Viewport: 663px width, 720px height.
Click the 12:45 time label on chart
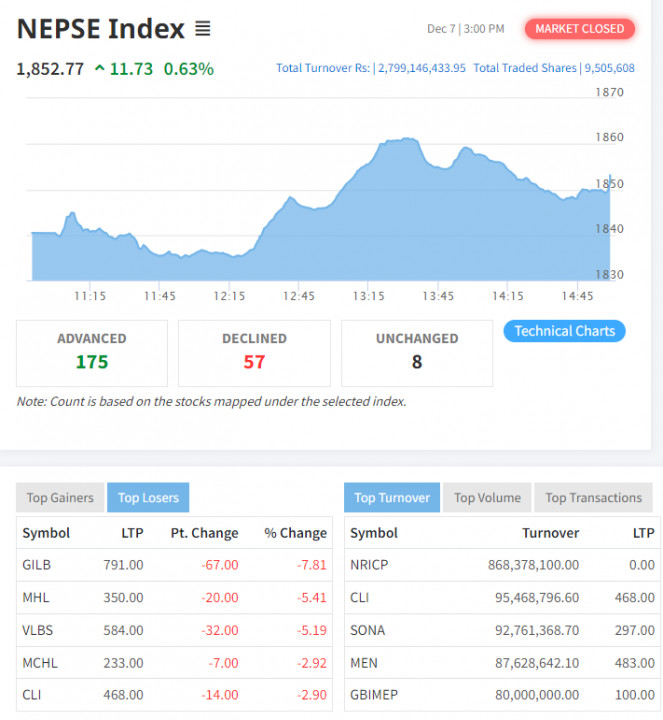(x=298, y=296)
